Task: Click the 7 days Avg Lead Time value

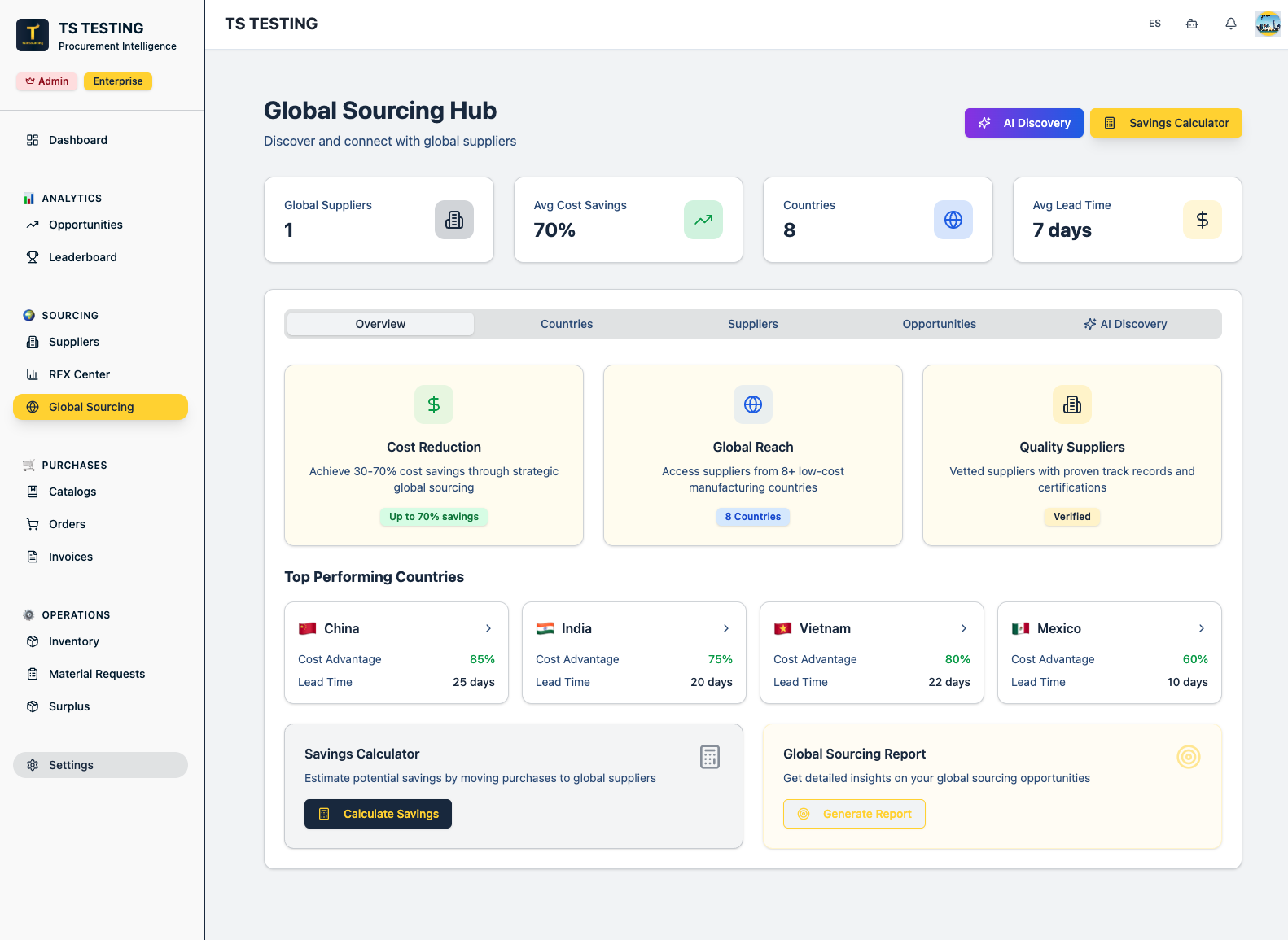Action: point(1062,230)
